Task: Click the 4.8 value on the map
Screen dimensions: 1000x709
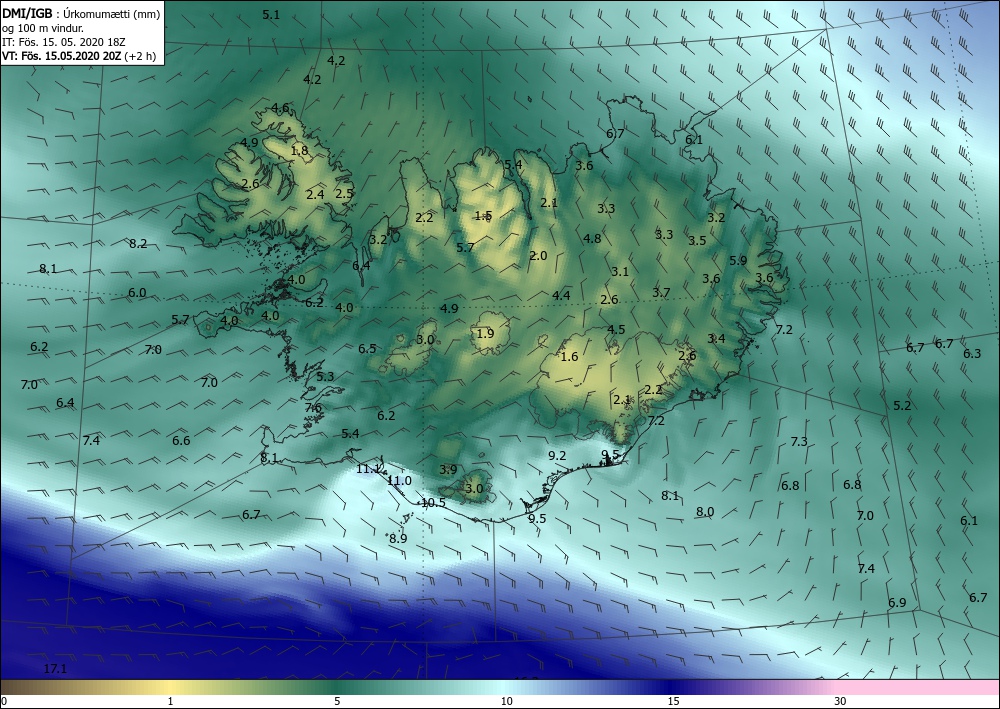Action: click(x=592, y=238)
